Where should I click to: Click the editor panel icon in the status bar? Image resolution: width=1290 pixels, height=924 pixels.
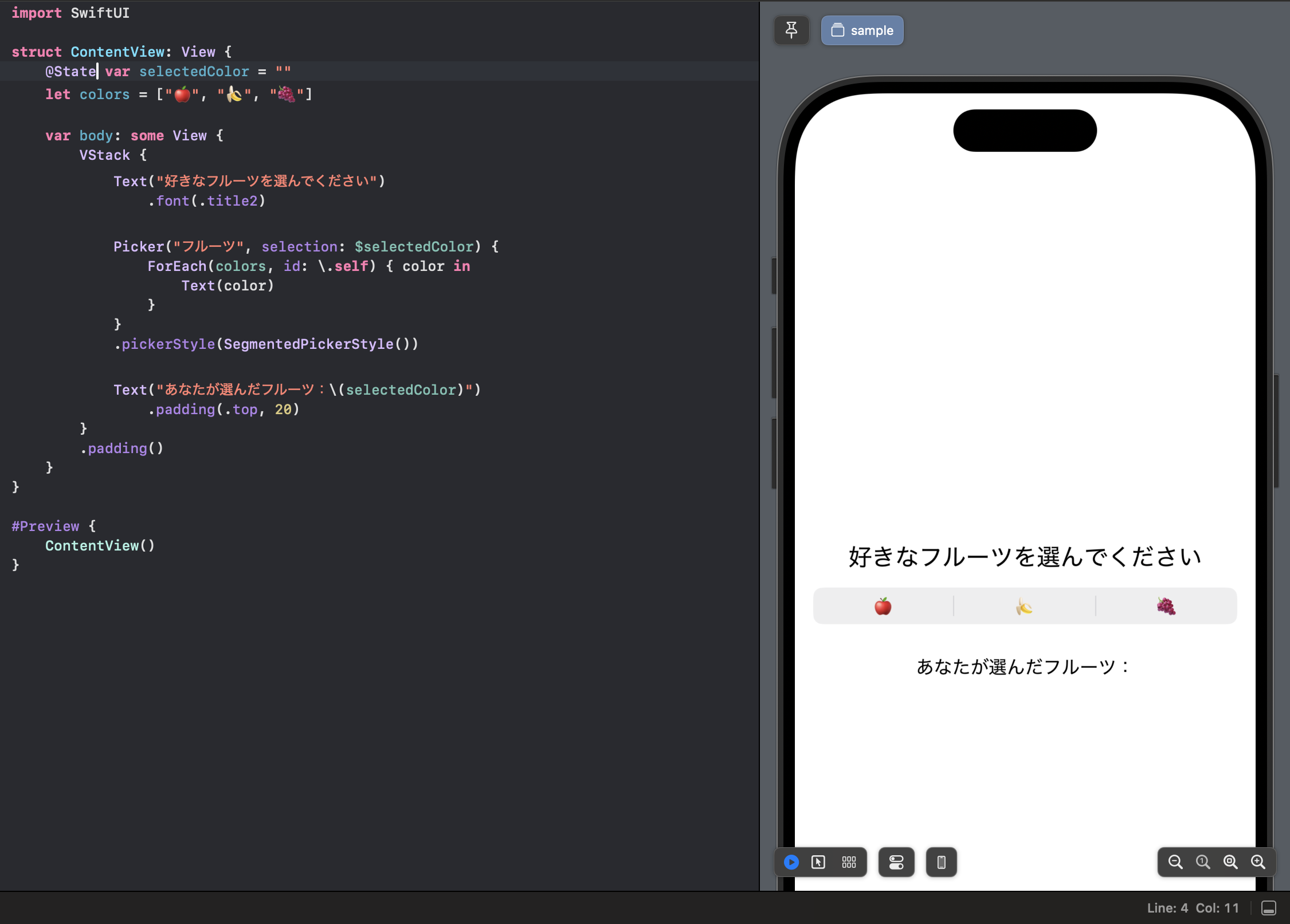1269,908
